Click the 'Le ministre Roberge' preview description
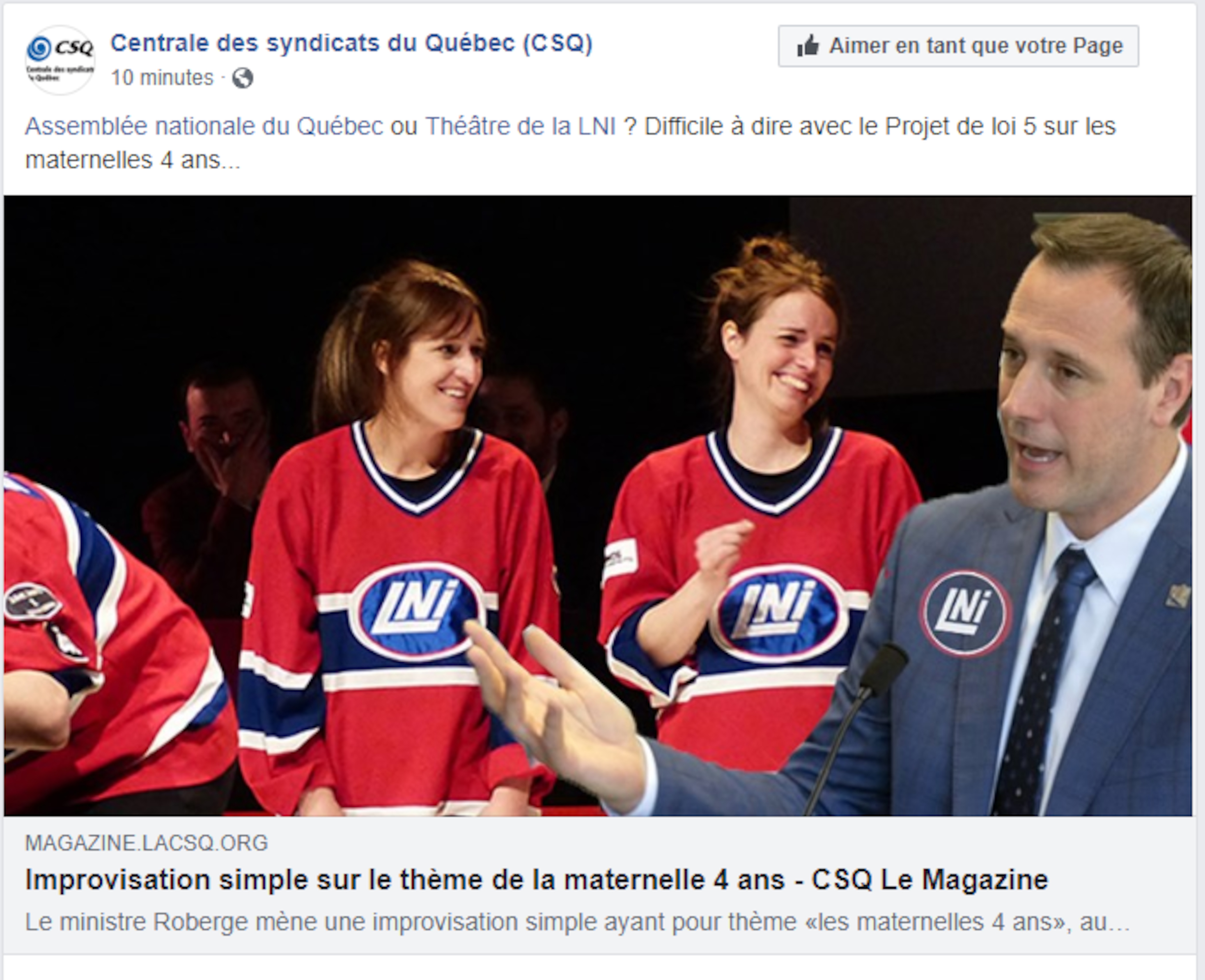This screenshot has height=980, width=1205. pos(577,922)
